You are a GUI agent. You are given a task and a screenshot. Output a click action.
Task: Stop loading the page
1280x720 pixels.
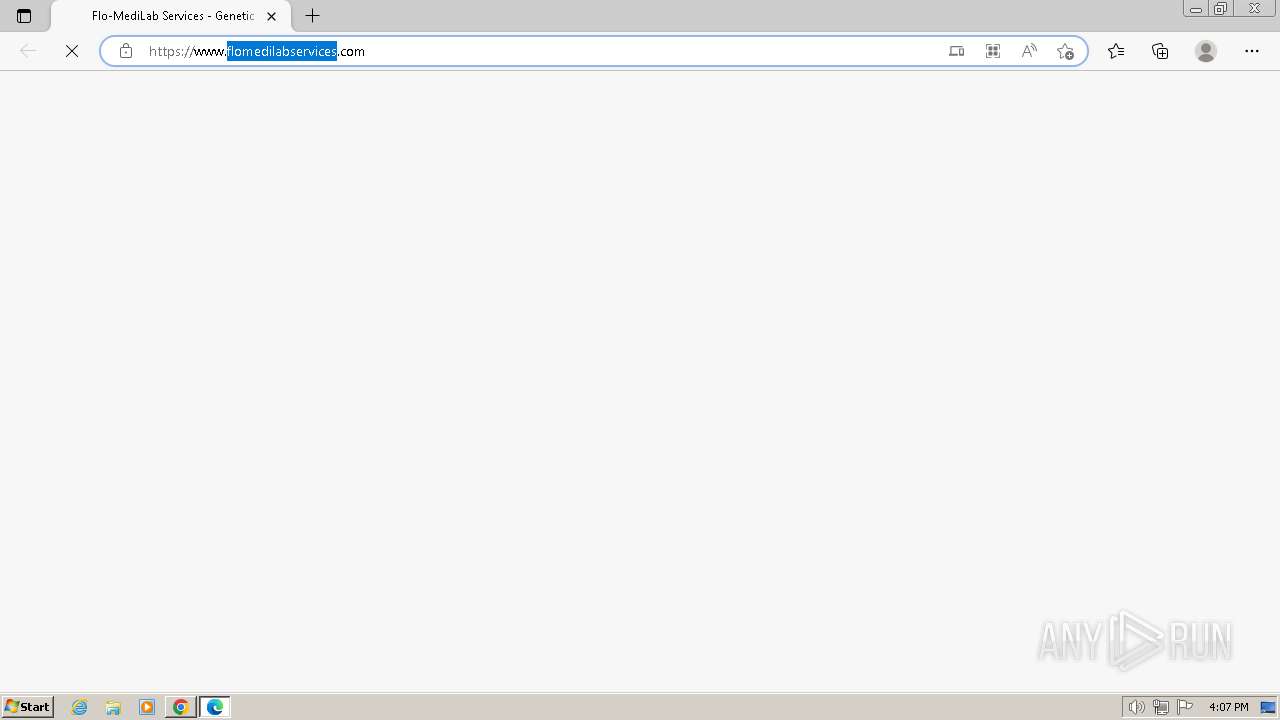click(x=72, y=51)
